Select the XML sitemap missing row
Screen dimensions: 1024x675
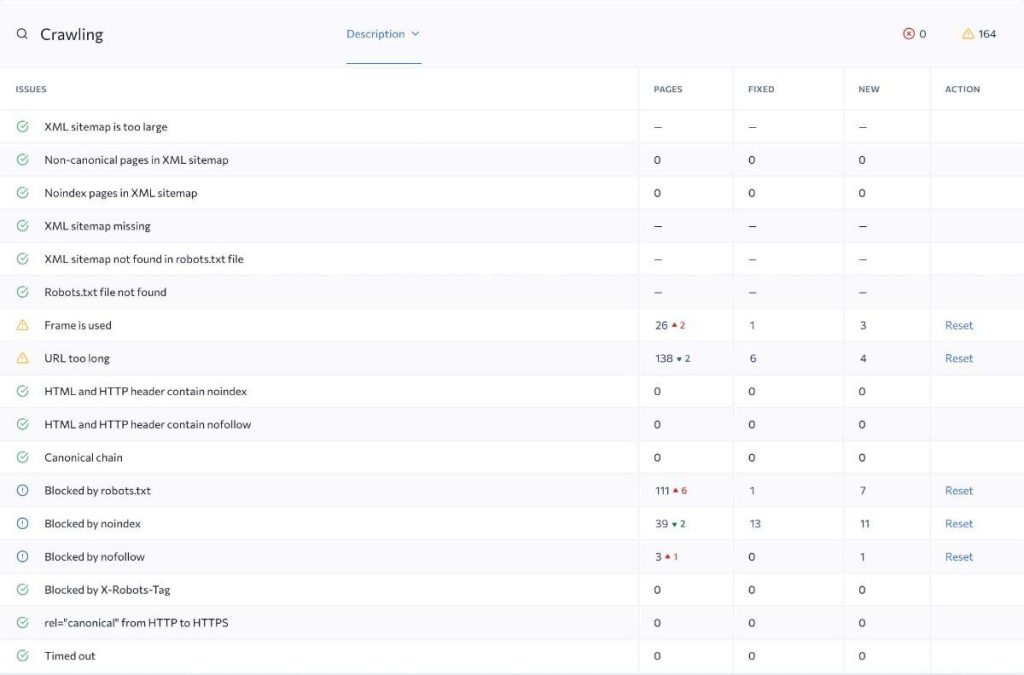97,226
